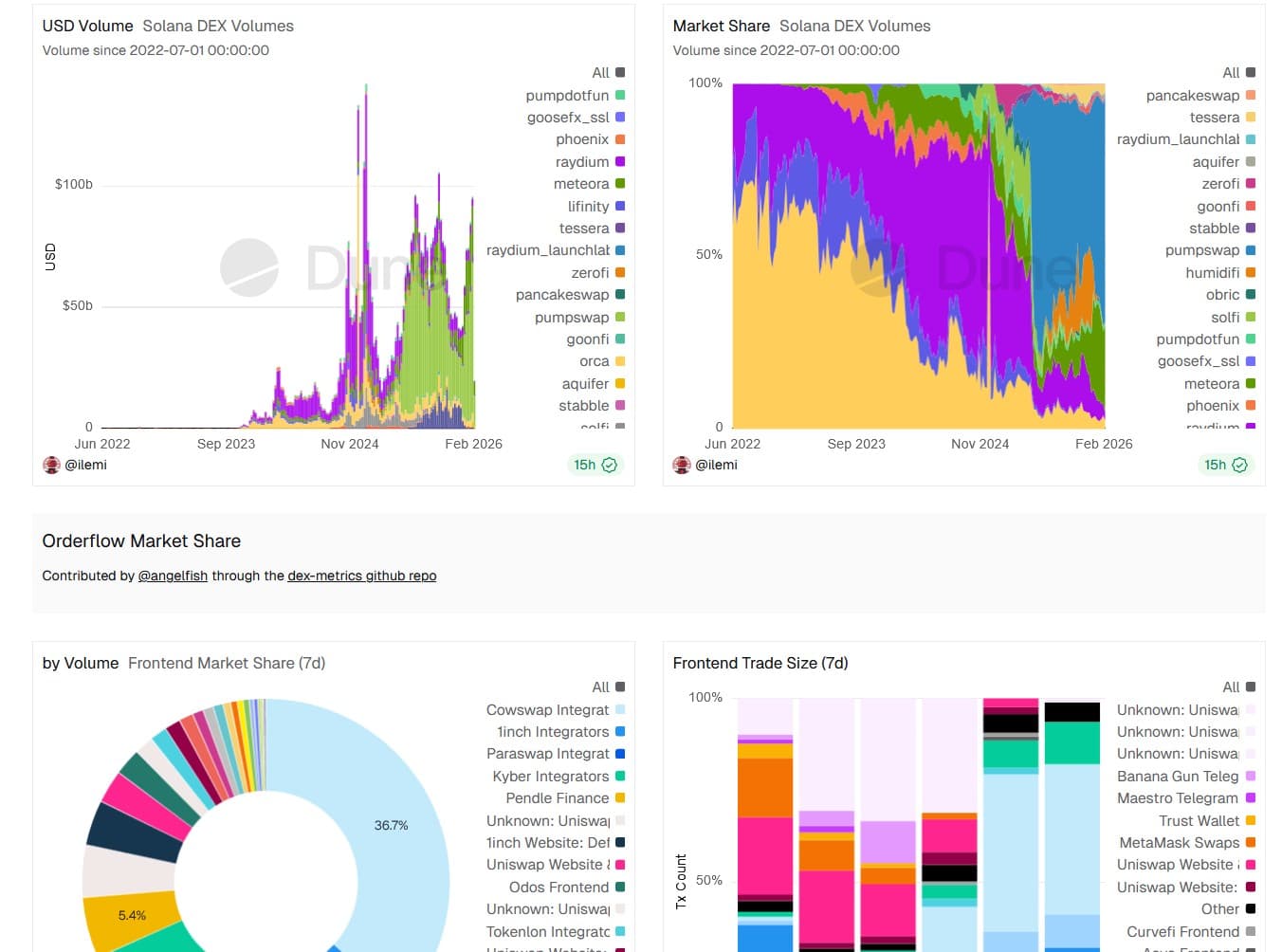Open Frontend Trade Size (7d) chart title
This screenshot has width=1282, height=952.
(760, 663)
